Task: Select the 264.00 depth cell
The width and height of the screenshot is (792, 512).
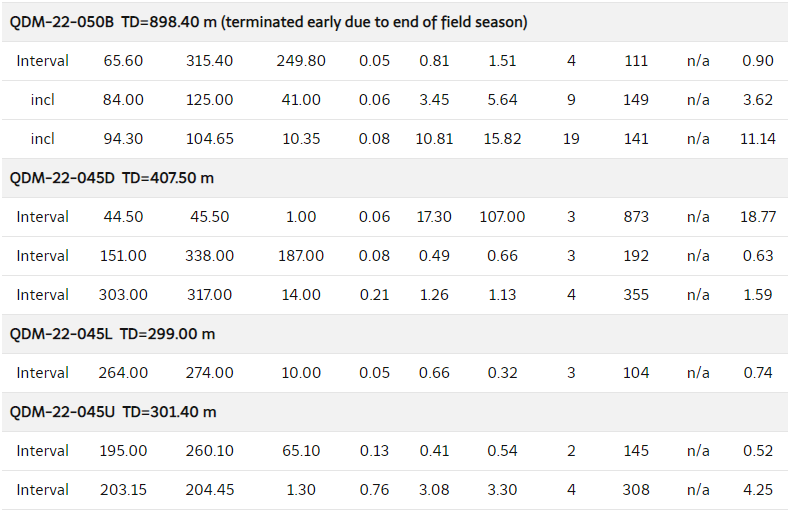Action: [123, 373]
